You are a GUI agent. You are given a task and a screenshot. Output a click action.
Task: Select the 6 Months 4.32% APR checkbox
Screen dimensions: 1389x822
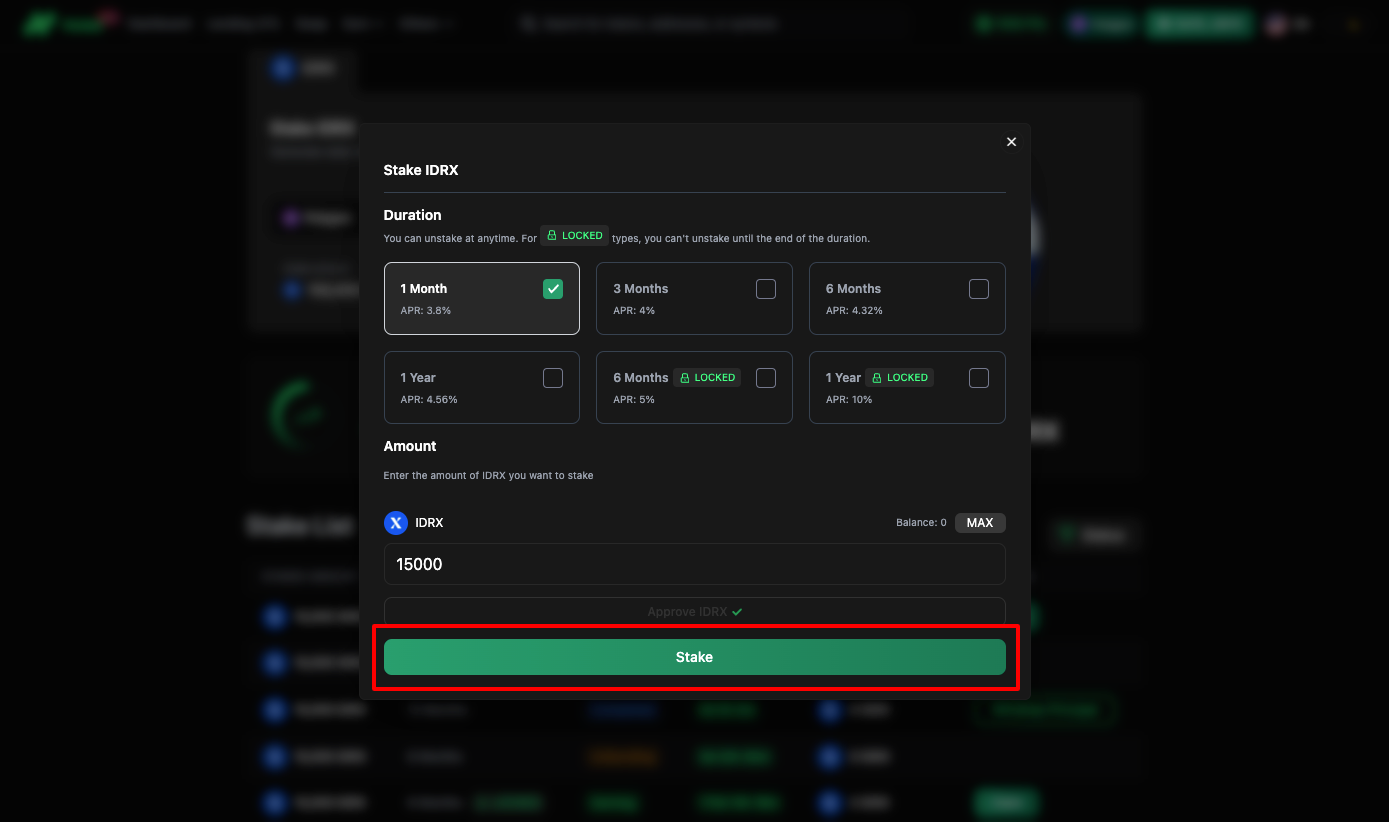[979, 289]
